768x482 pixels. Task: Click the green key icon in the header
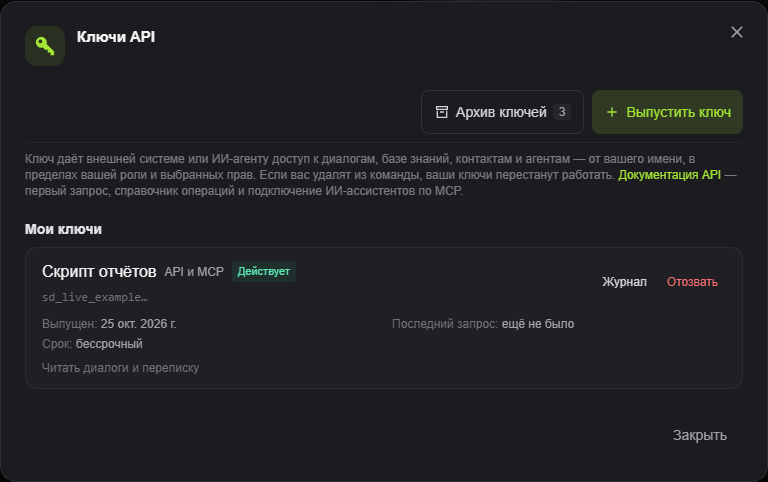tap(45, 46)
